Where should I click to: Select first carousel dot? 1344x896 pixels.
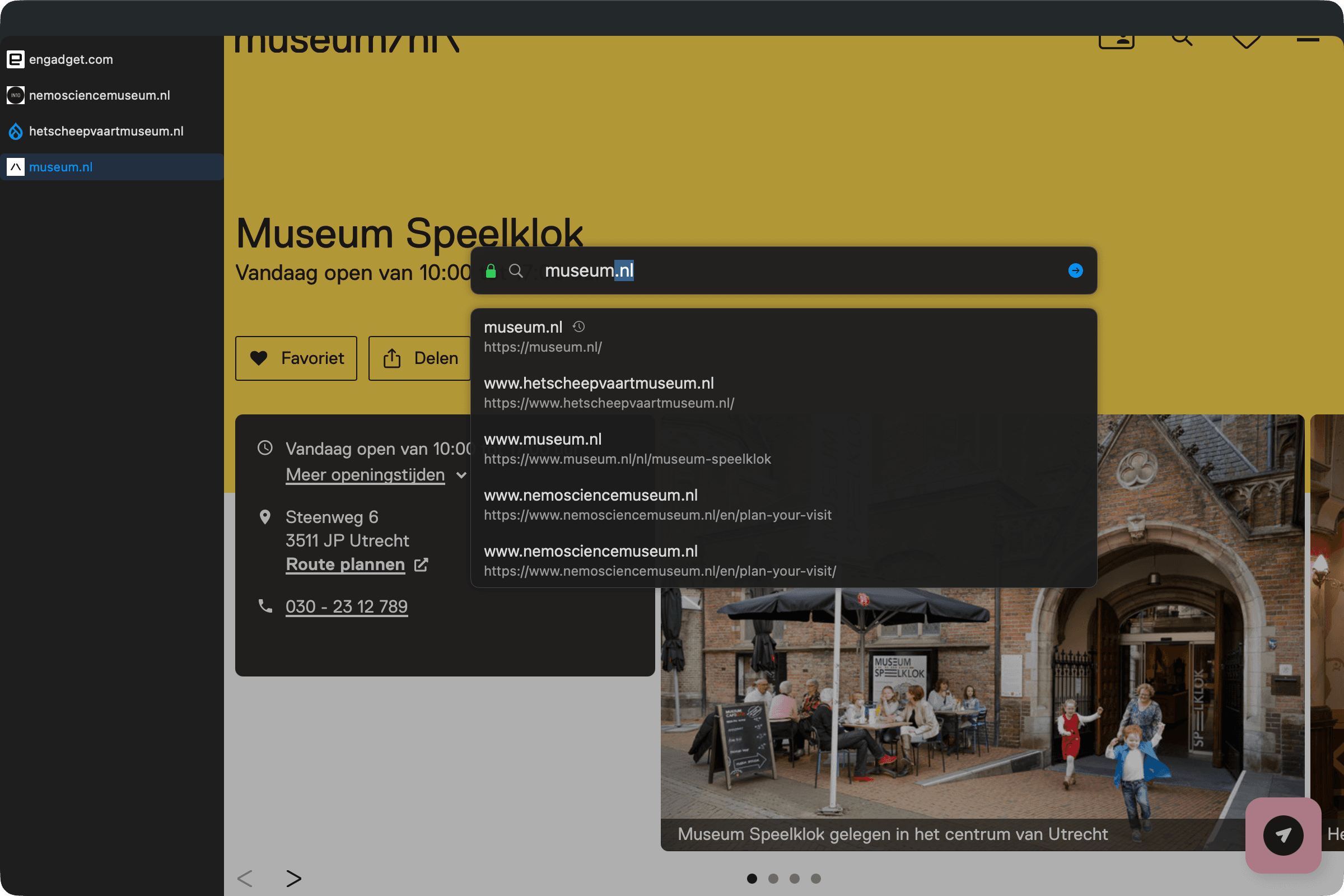coord(752,879)
